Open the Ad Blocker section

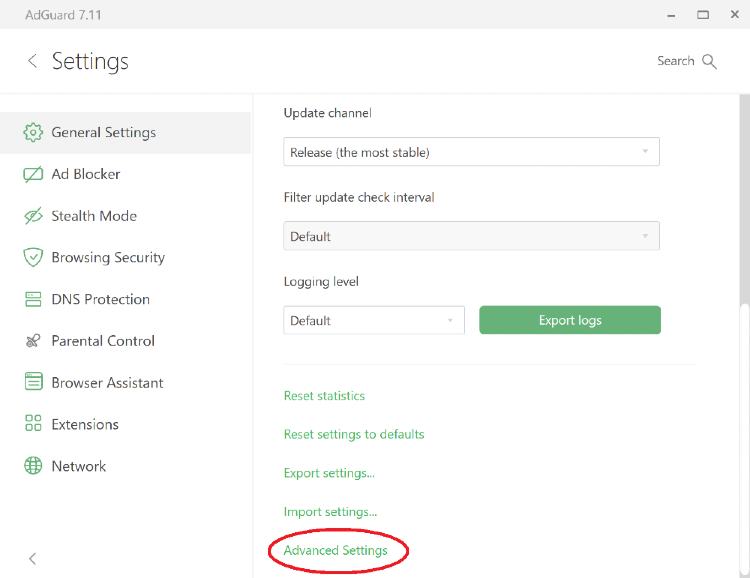pos(125,174)
